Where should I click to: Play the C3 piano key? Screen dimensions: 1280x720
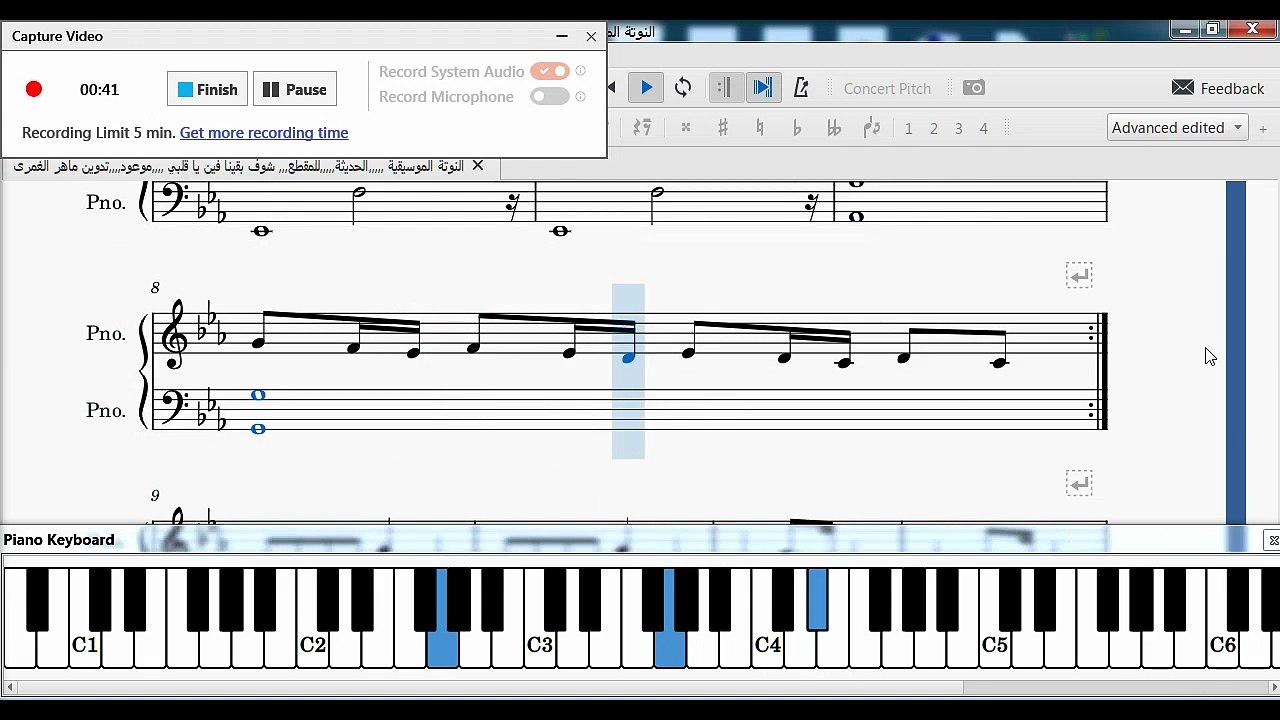540,645
